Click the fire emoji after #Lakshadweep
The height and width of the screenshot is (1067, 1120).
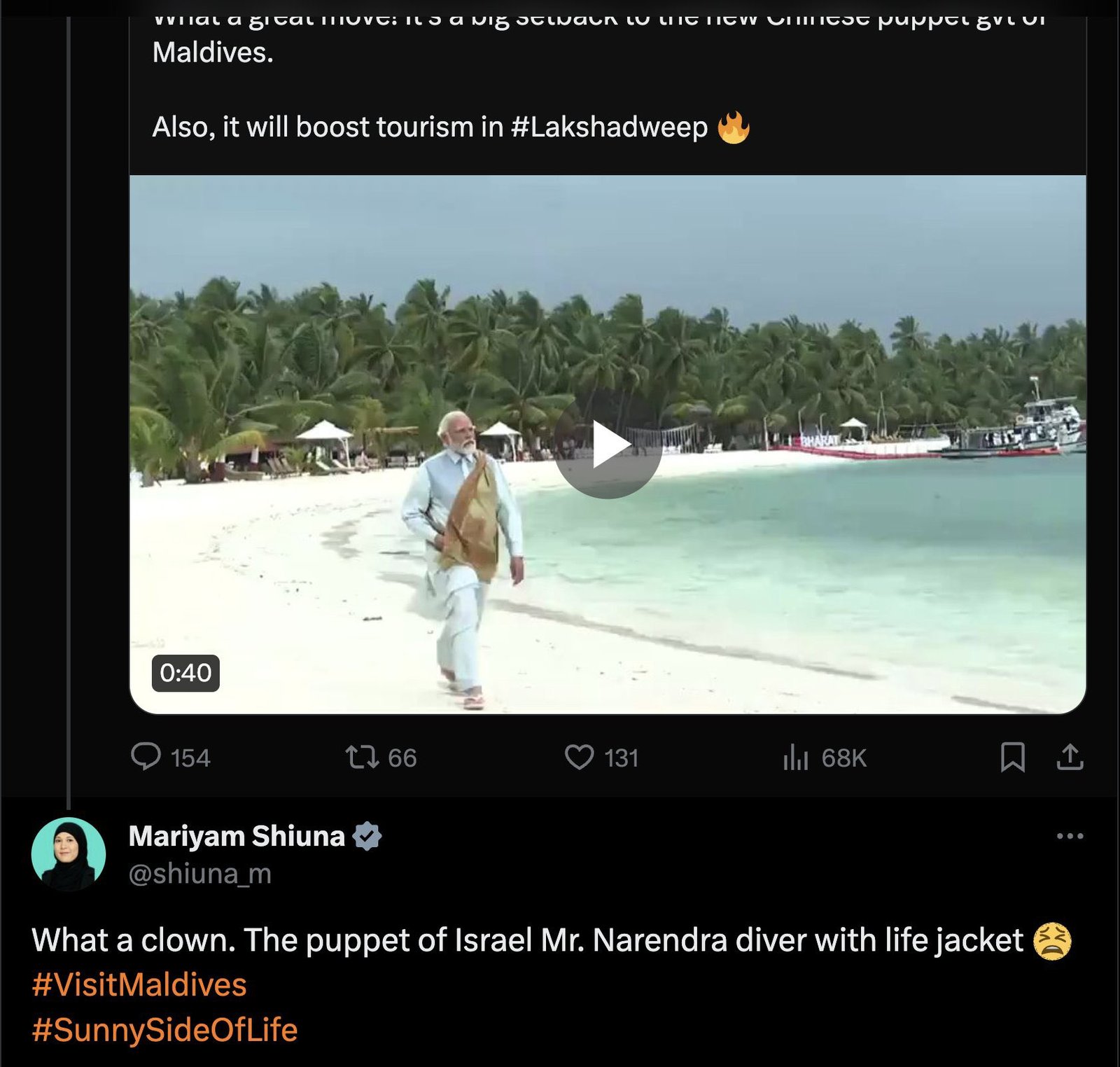[x=734, y=127]
